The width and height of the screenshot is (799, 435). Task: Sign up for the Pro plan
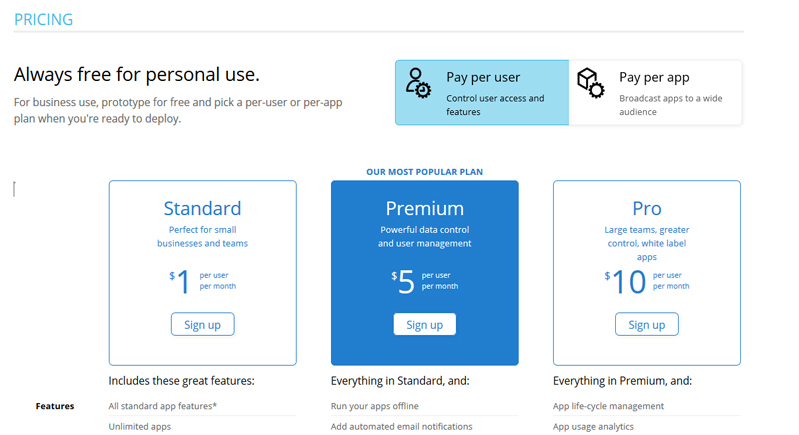click(x=646, y=325)
